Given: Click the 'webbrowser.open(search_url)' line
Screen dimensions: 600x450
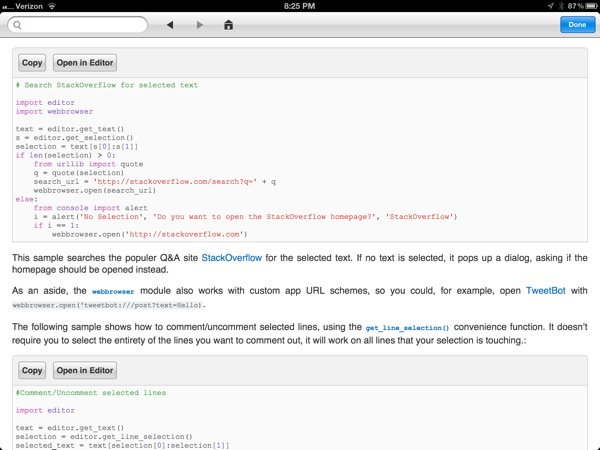Looking at the screenshot, I should coord(95,191).
